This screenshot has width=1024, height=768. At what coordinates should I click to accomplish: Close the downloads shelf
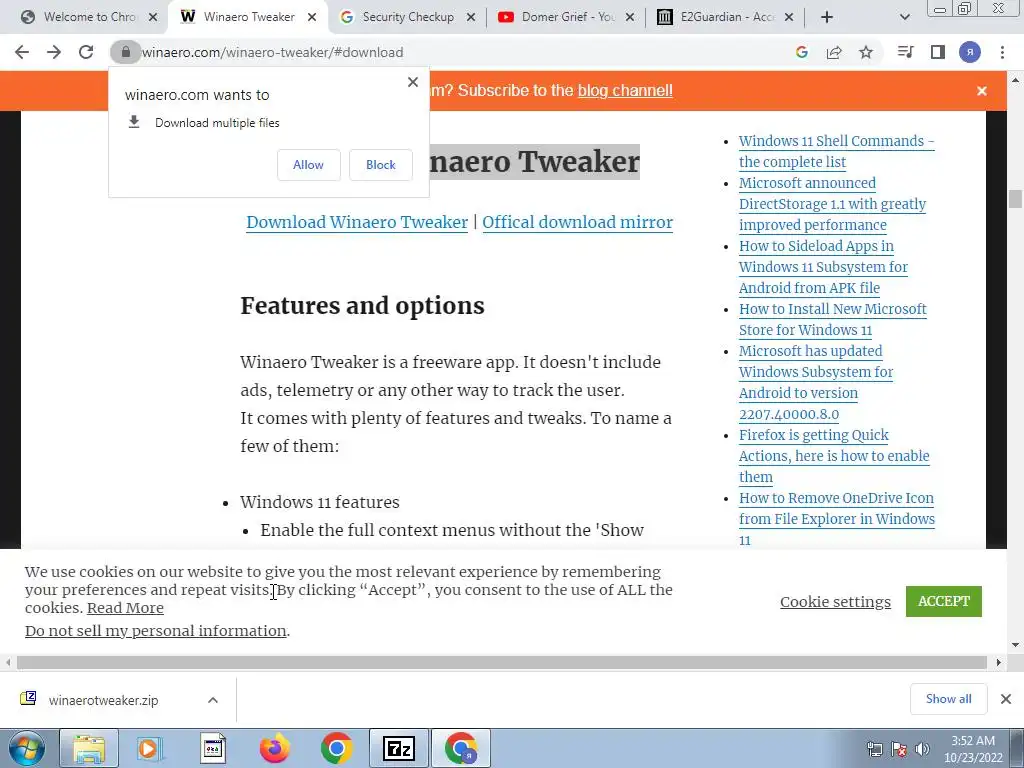(x=1006, y=699)
